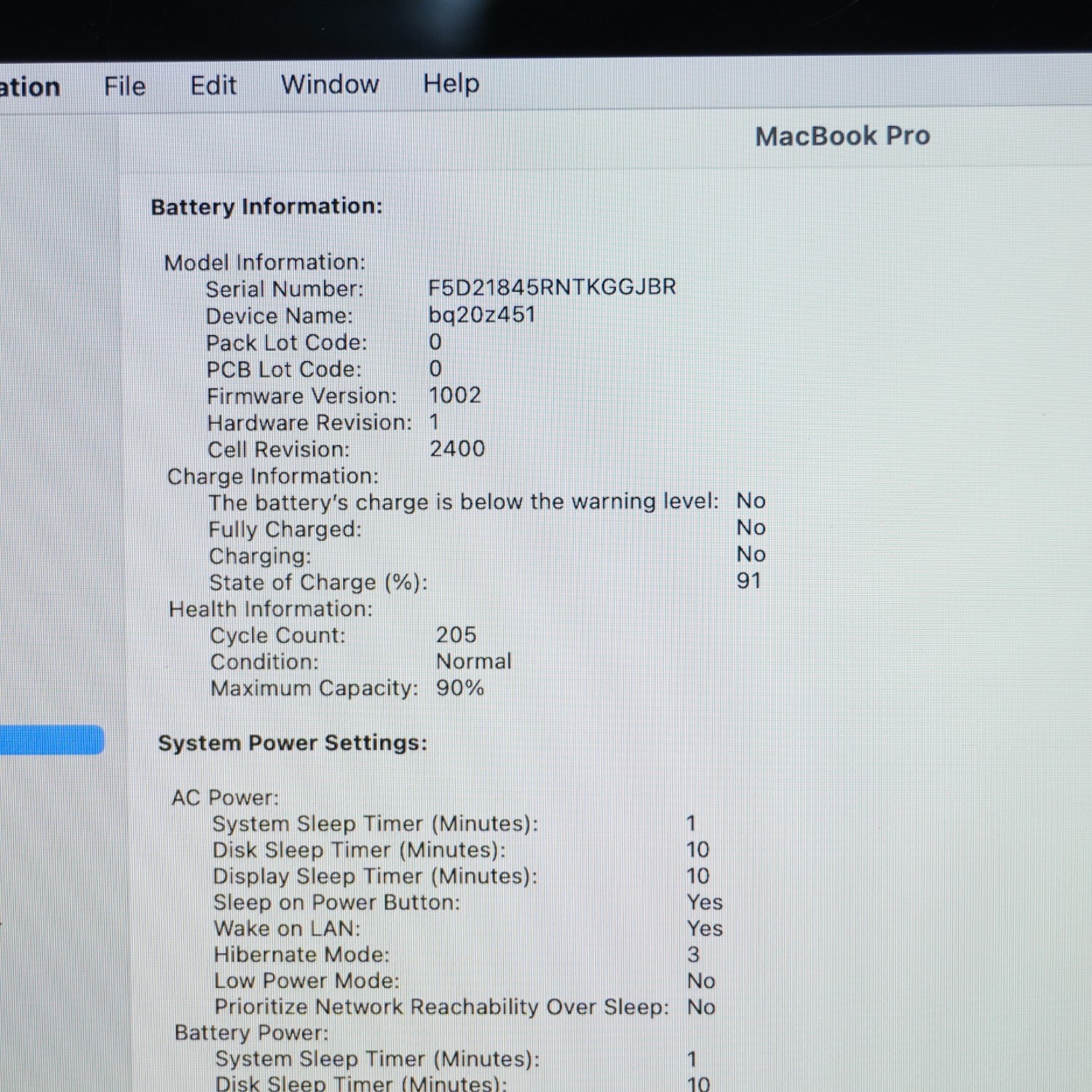Select the warning level value "No"

pyautogui.click(x=751, y=501)
